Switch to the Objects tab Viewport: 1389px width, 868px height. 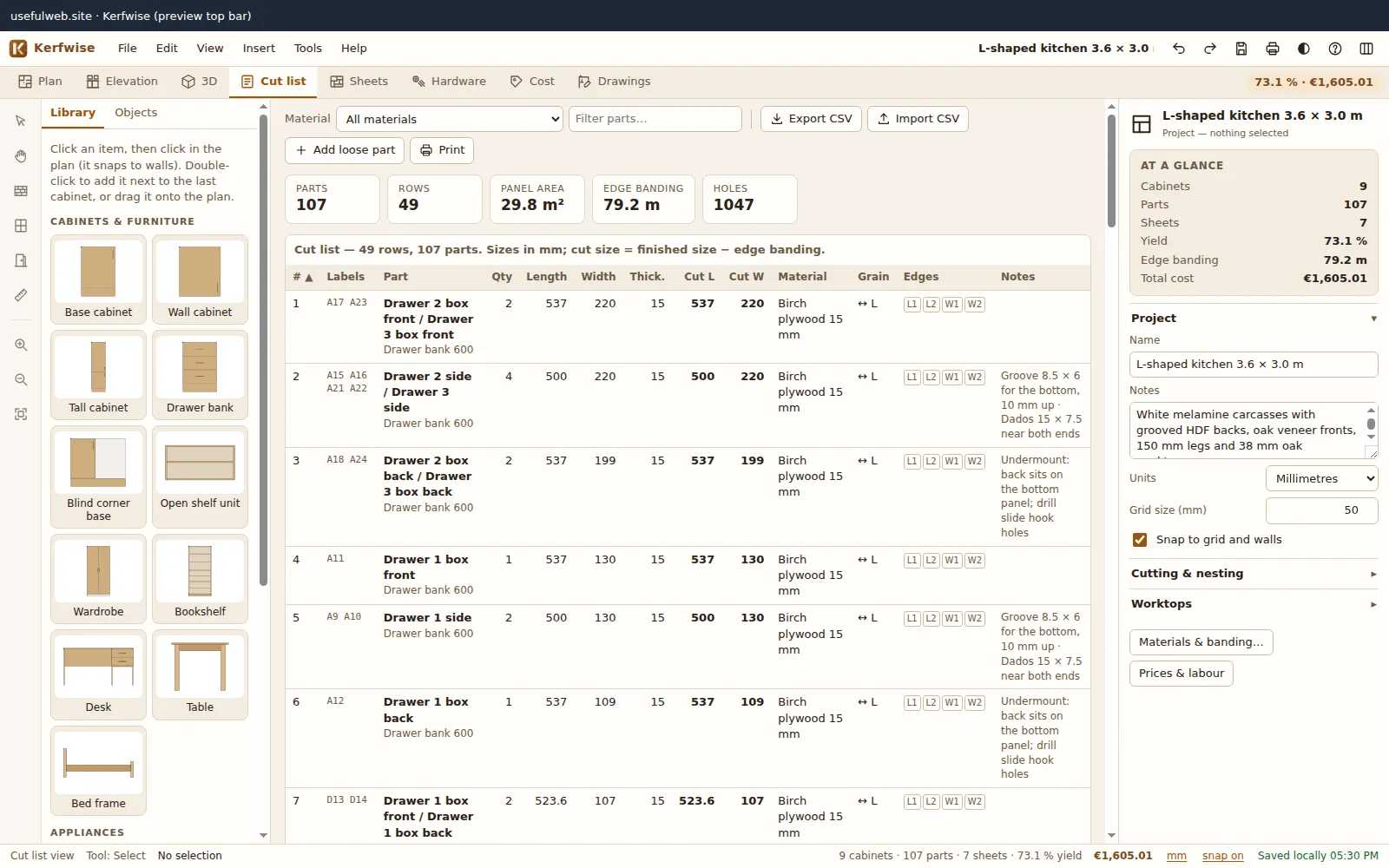(135, 113)
